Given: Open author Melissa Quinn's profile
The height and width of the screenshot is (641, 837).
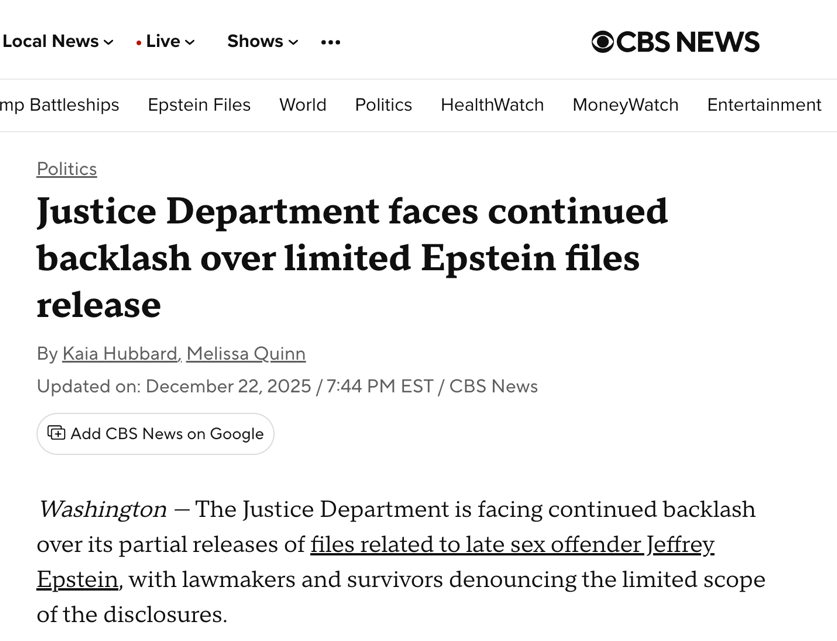Looking at the screenshot, I should click(246, 354).
